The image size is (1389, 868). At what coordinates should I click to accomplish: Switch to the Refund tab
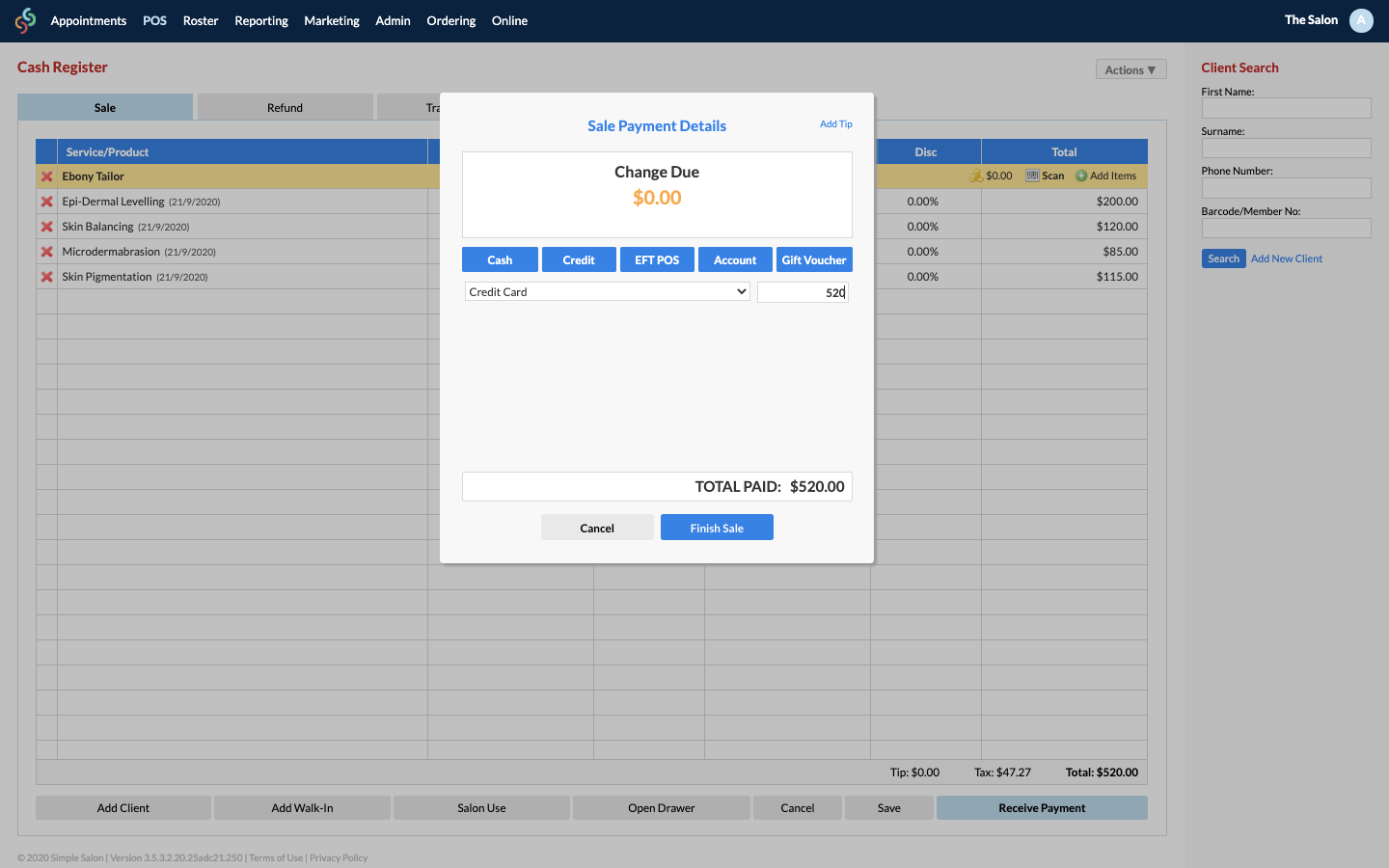[285, 107]
